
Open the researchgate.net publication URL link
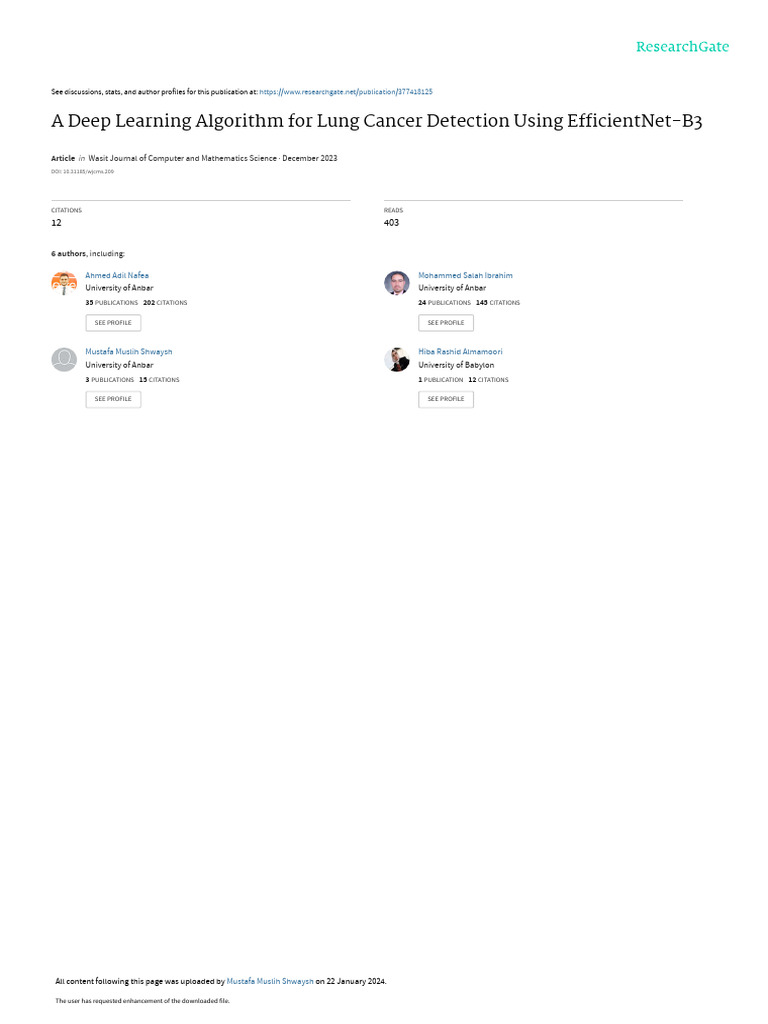coord(346,92)
